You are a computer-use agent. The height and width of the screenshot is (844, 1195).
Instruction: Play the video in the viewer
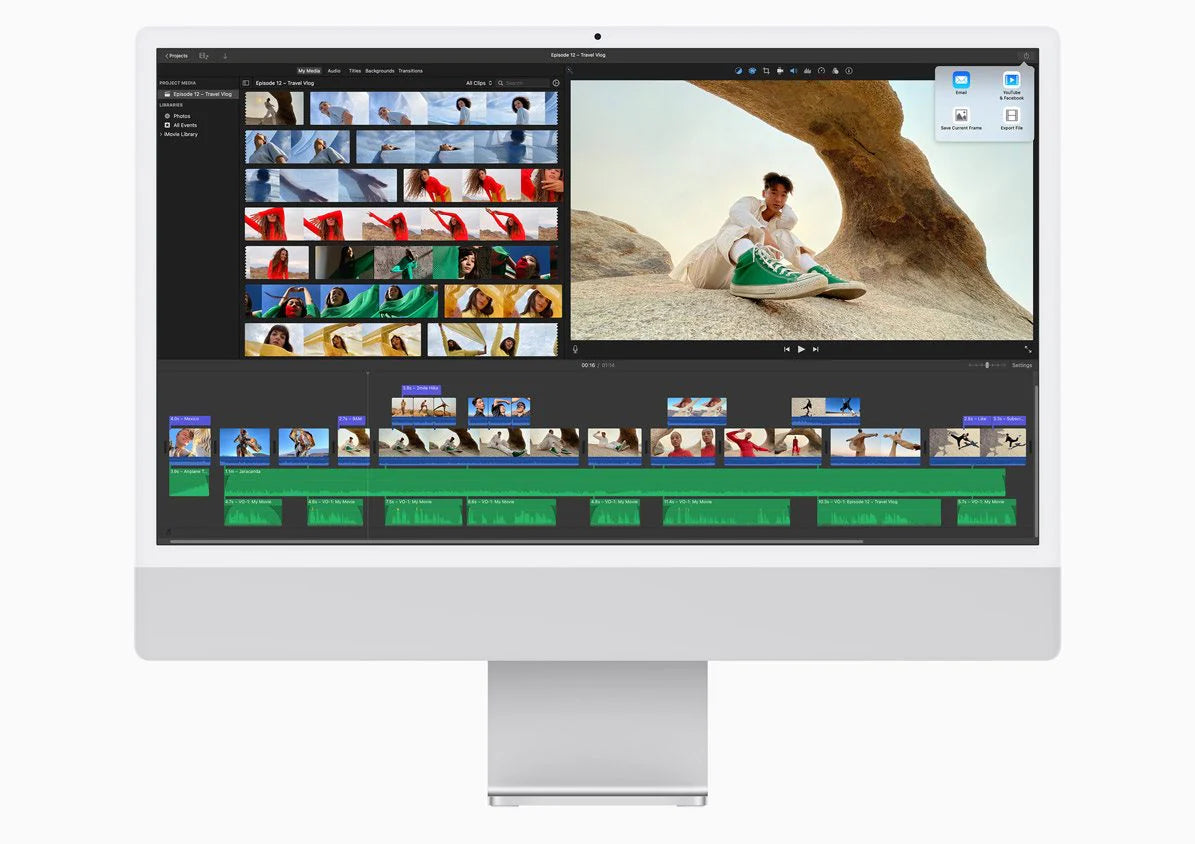[x=801, y=349]
